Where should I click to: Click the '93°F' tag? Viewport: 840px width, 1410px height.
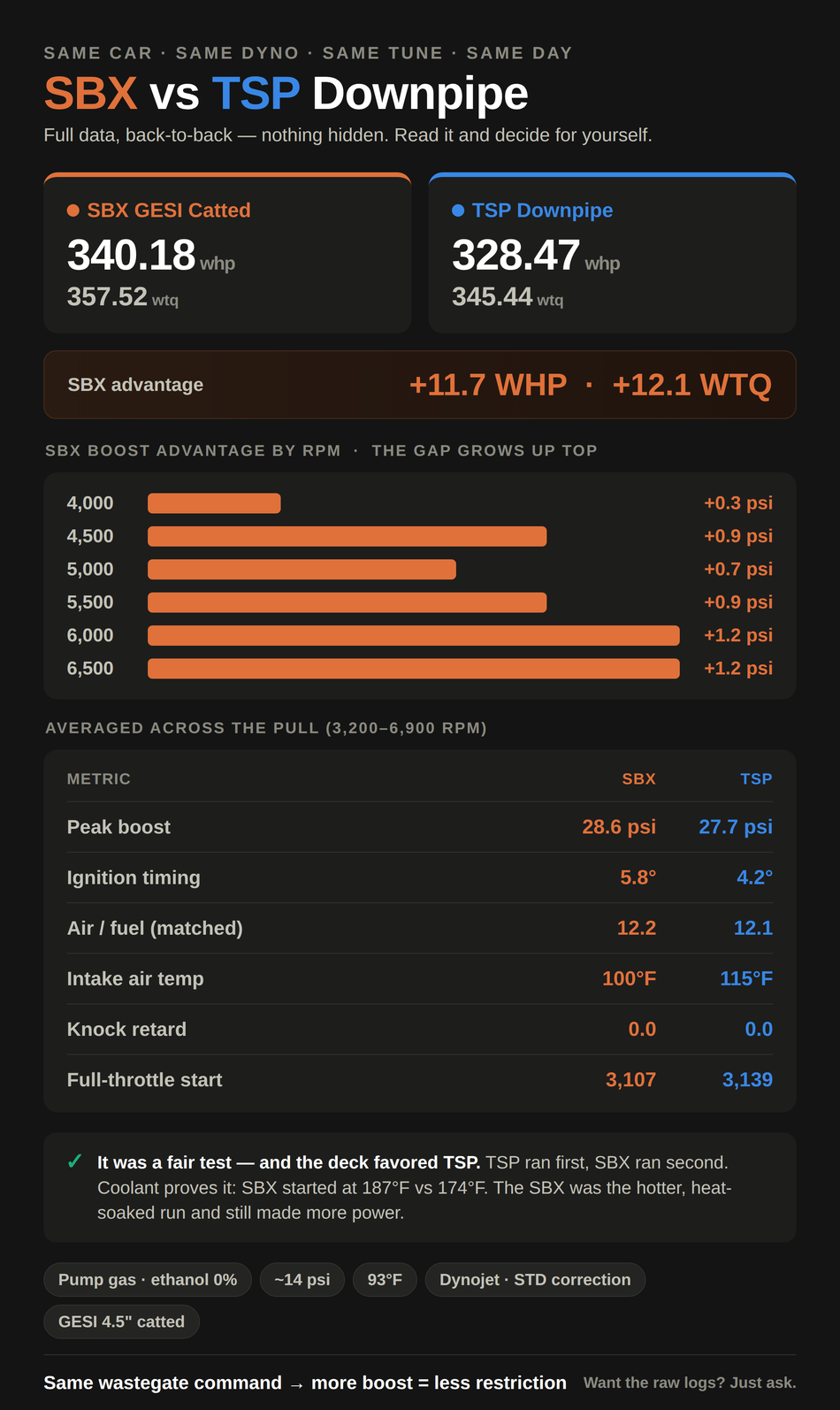[385, 1280]
